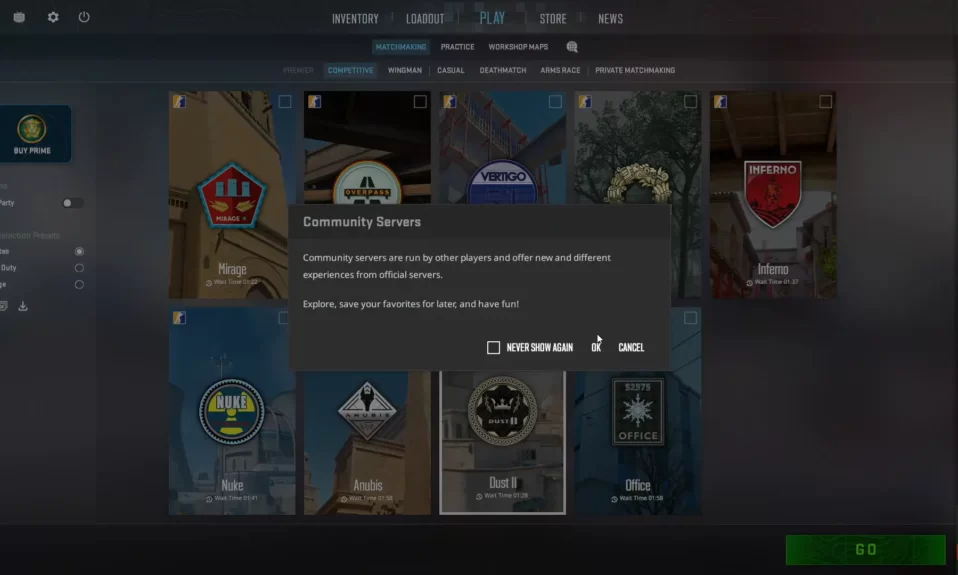Viewport: 958px width, 575px height.
Task: Tick the Mirage map checkbox
Action: (285, 101)
